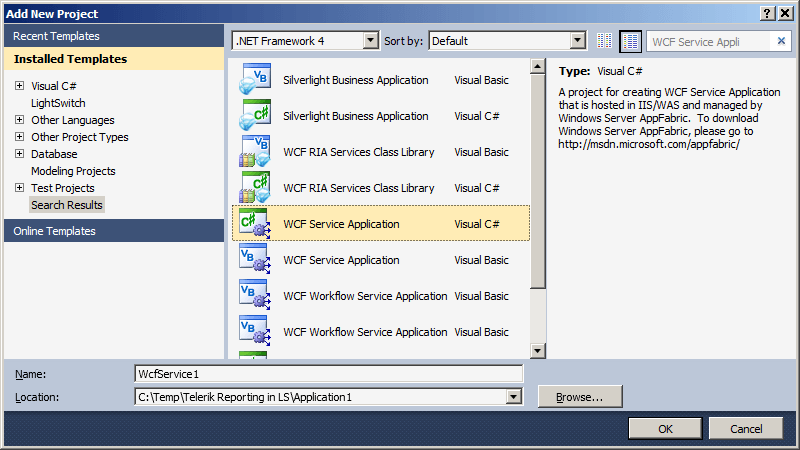Expand the Other Project Types node

pos(19,137)
